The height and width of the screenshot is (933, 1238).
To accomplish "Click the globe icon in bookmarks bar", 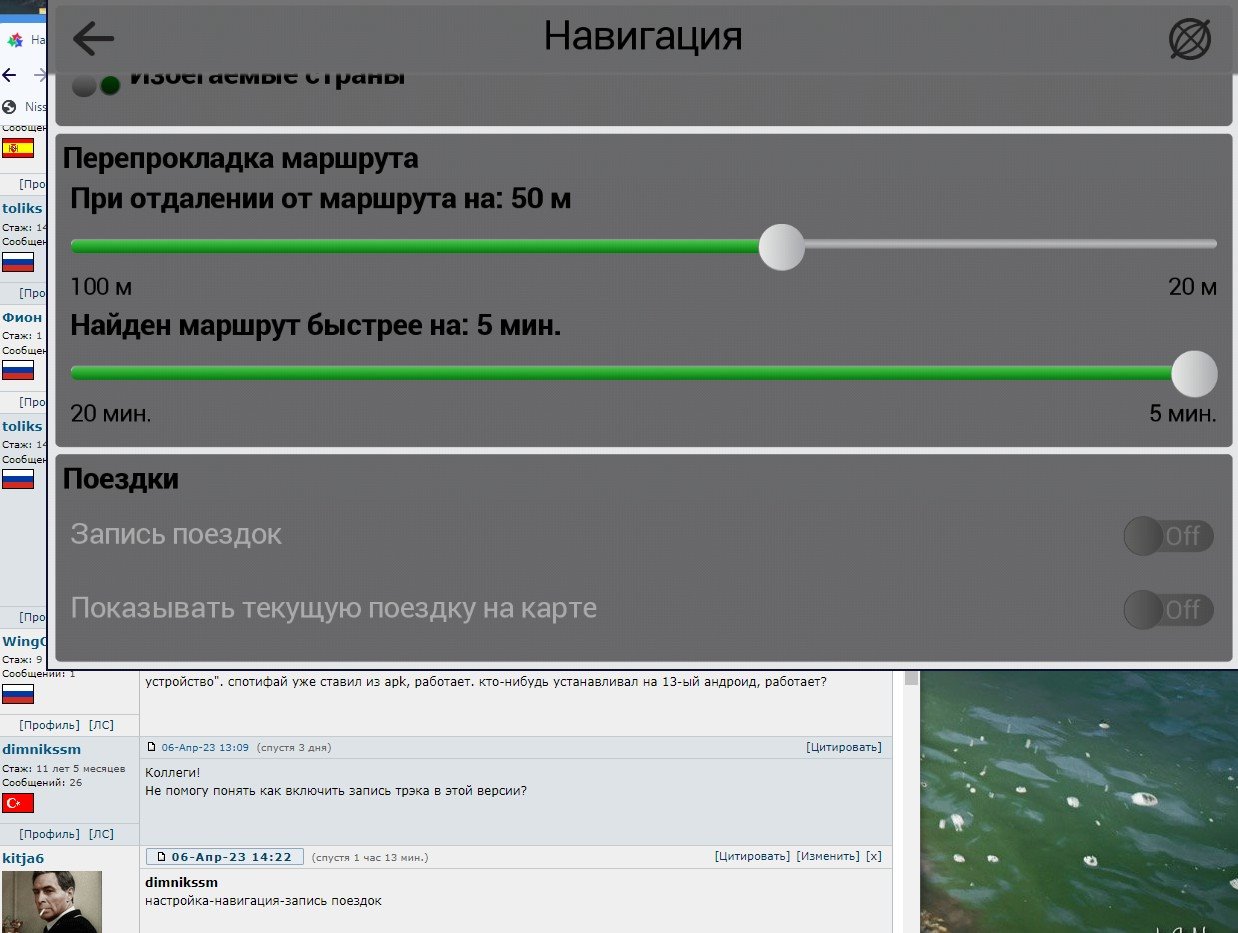I will pos(10,107).
